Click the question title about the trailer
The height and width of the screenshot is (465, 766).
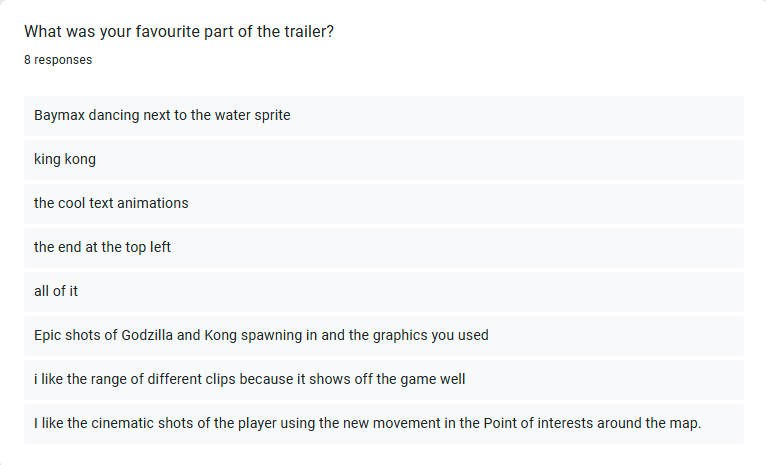[179, 32]
